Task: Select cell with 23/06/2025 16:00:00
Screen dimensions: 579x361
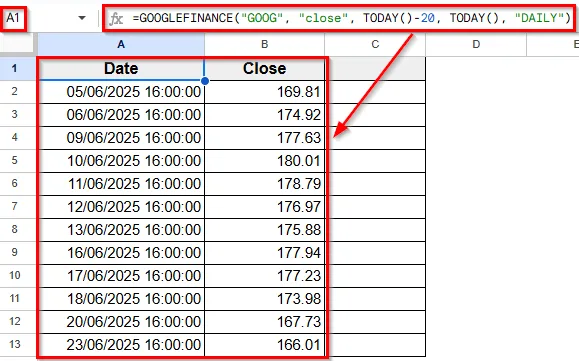Action: click(x=121, y=344)
